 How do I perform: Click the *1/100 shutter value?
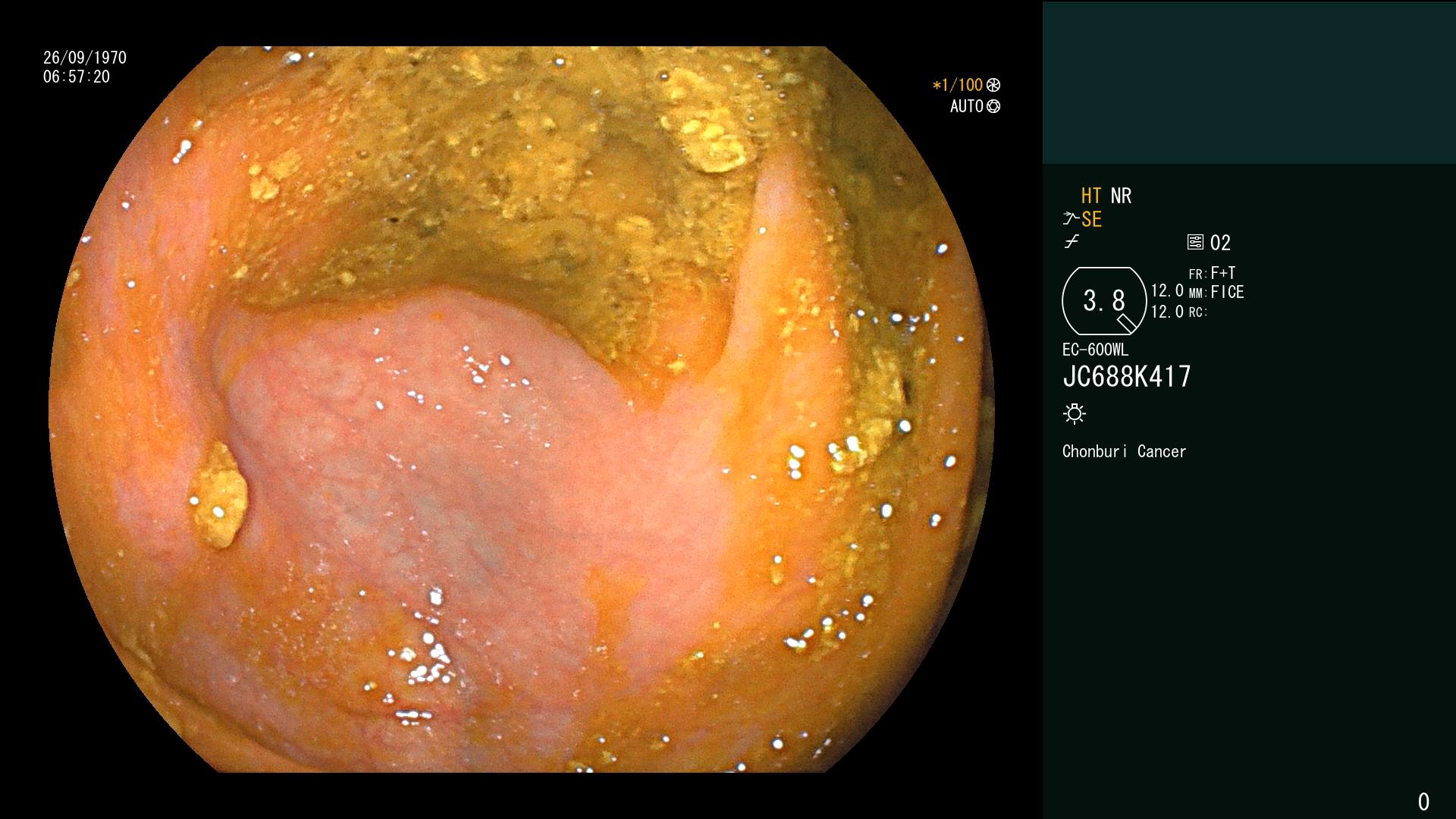[958, 85]
